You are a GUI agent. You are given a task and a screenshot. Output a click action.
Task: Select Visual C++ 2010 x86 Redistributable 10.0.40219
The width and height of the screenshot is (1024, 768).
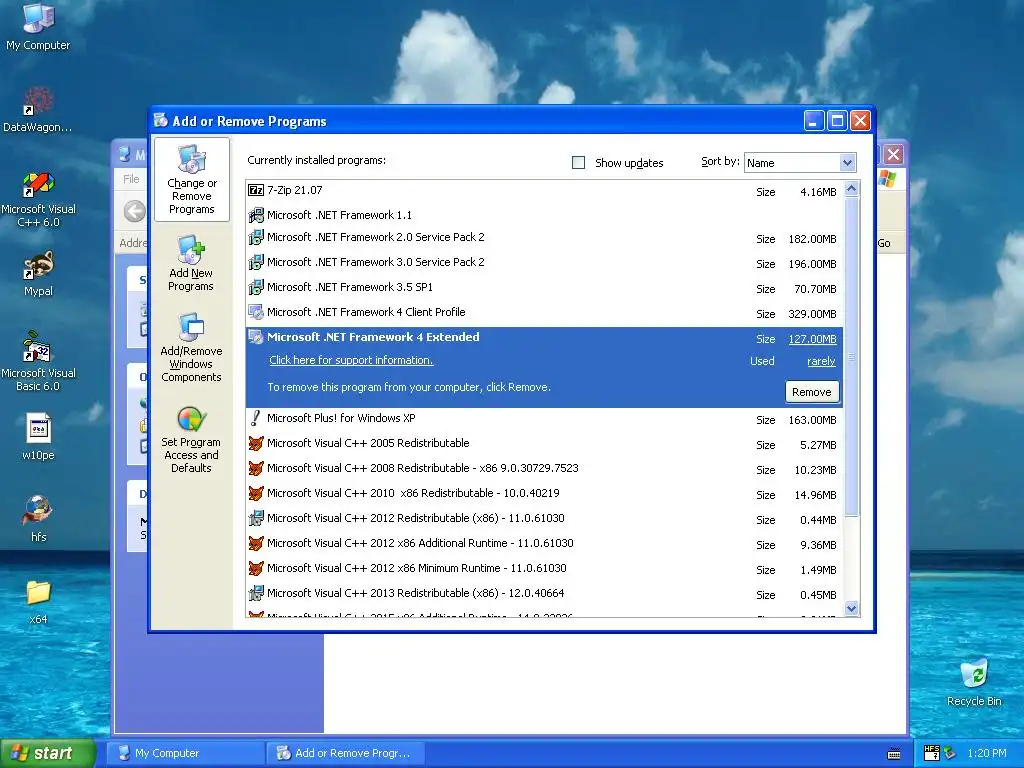(544, 494)
